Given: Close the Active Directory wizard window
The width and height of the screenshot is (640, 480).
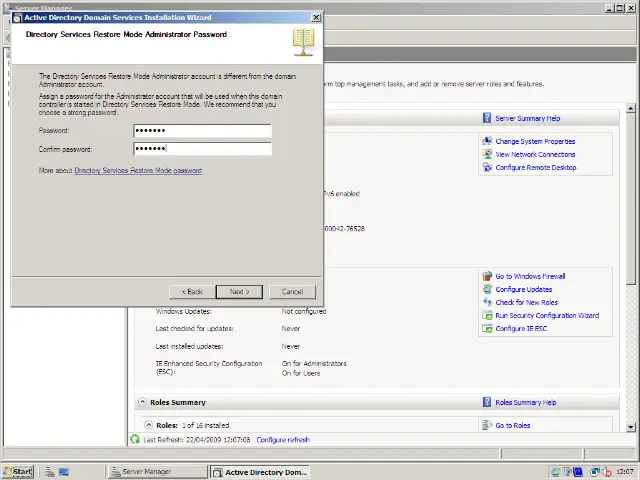Looking at the screenshot, I should (316, 18).
